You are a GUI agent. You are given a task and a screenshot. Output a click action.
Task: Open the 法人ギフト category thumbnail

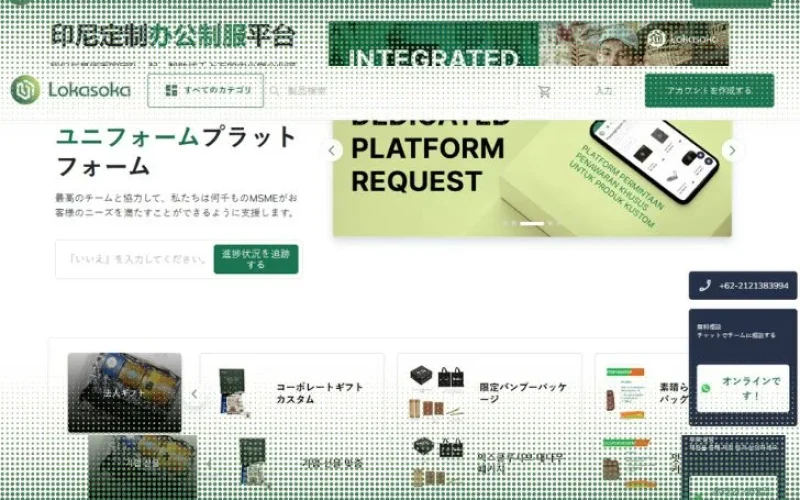tap(124, 392)
